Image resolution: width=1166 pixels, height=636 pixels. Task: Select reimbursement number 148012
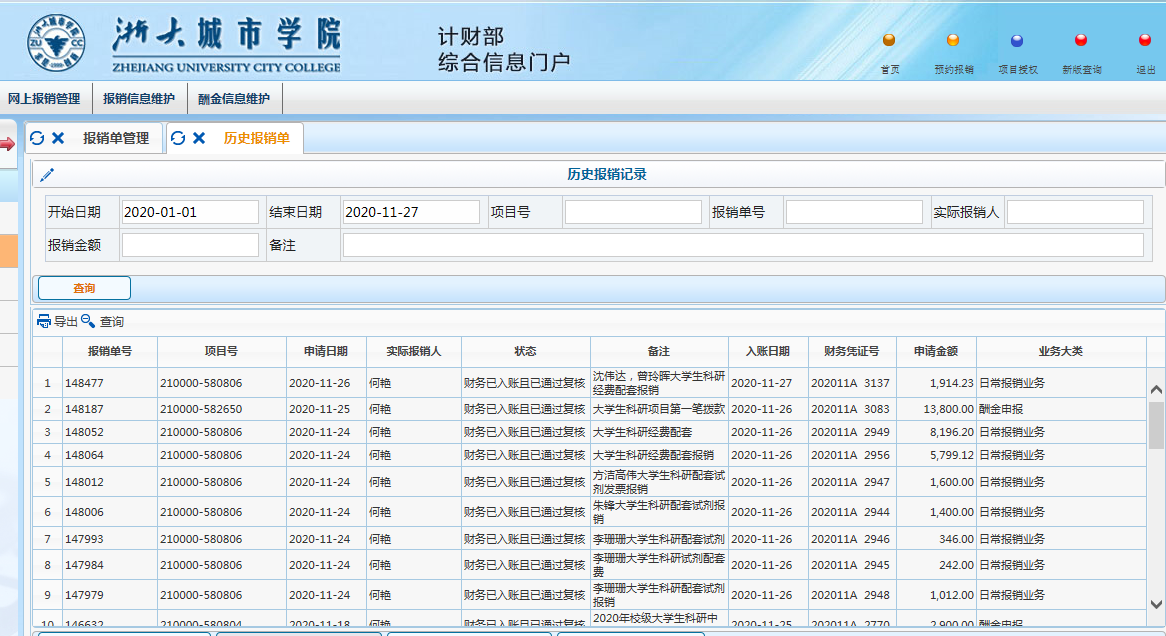(x=84, y=482)
